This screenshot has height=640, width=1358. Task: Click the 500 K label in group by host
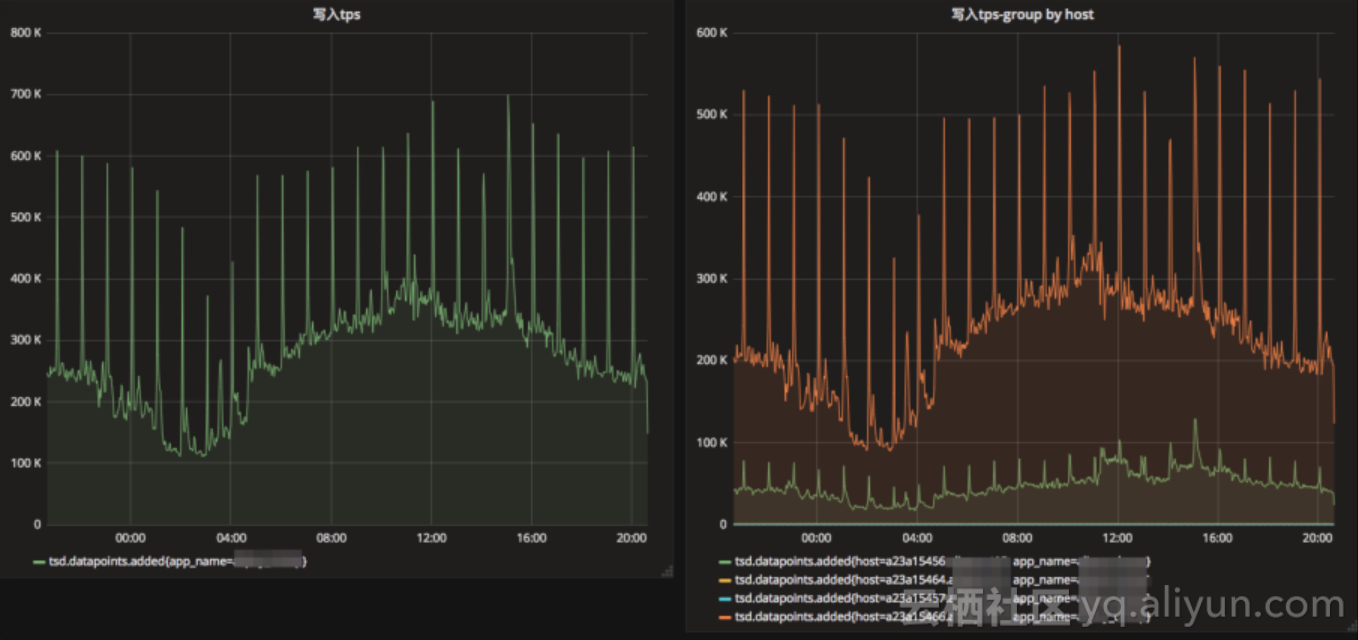pyautogui.click(x=711, y=114)
